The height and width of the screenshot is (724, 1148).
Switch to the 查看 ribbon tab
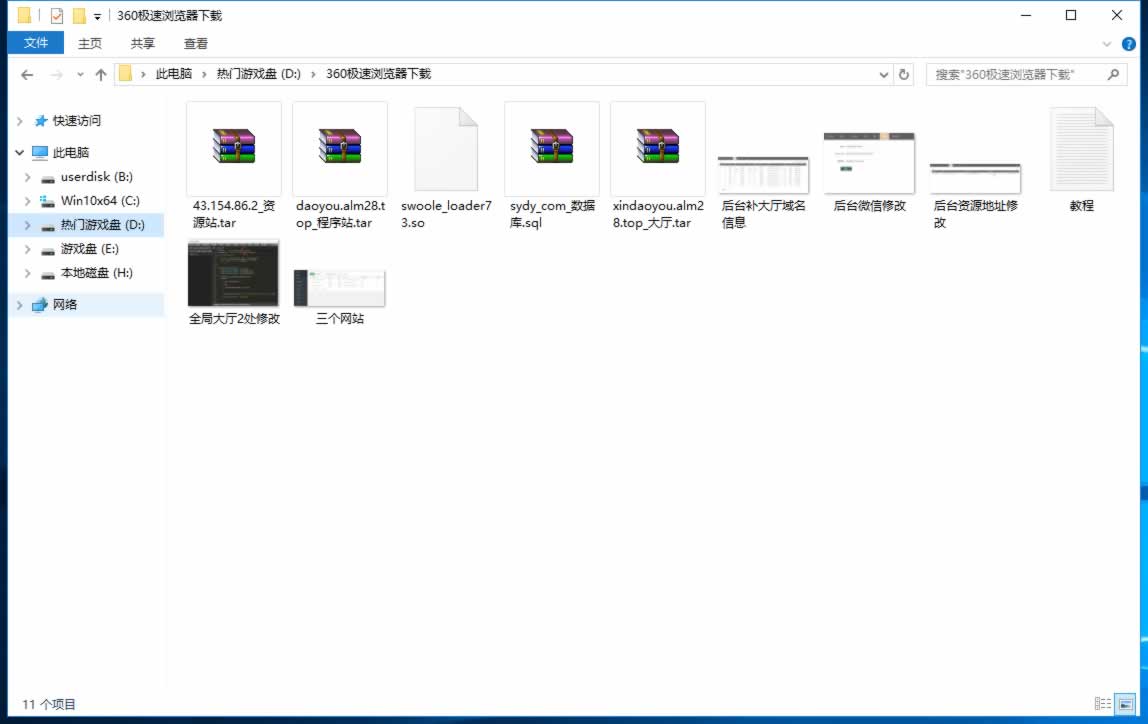pyautogui.click(x=196, y=43)
